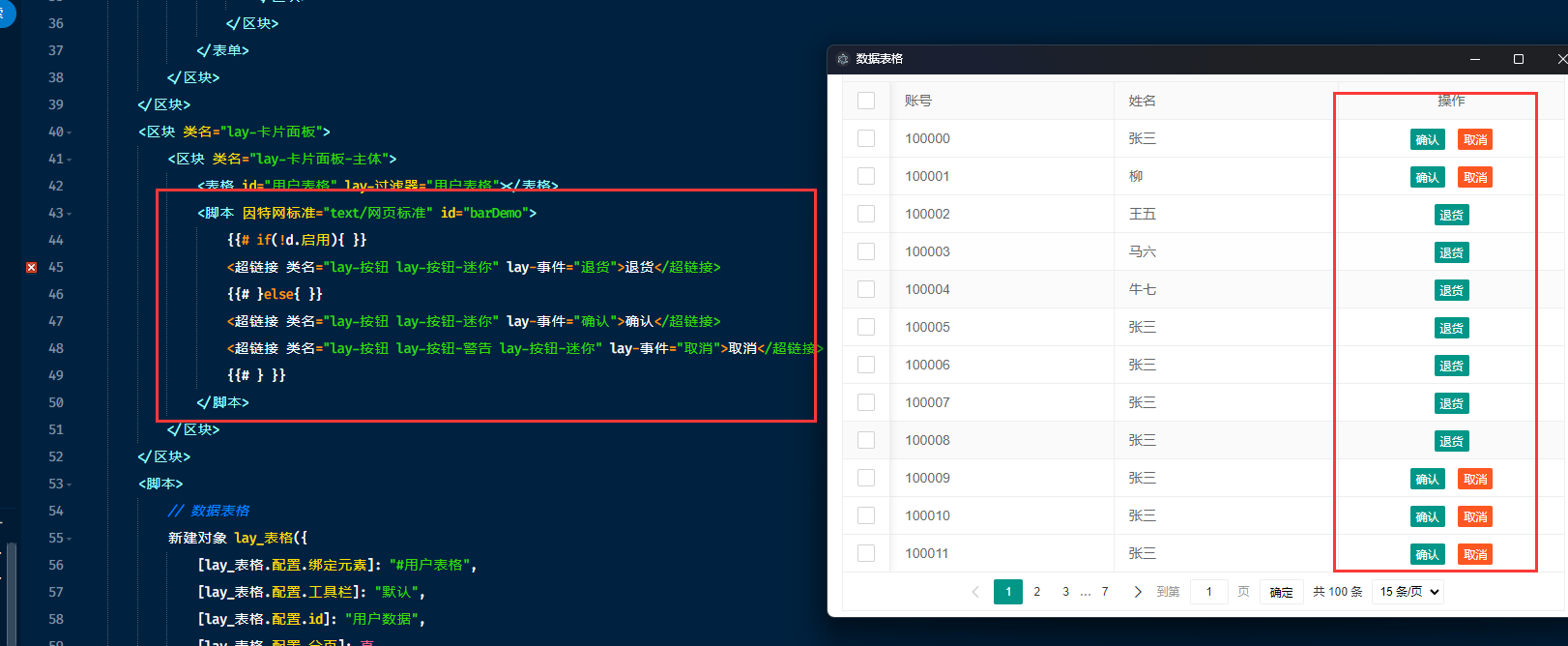Click 退货 button for account 100006

point(1452,366)
